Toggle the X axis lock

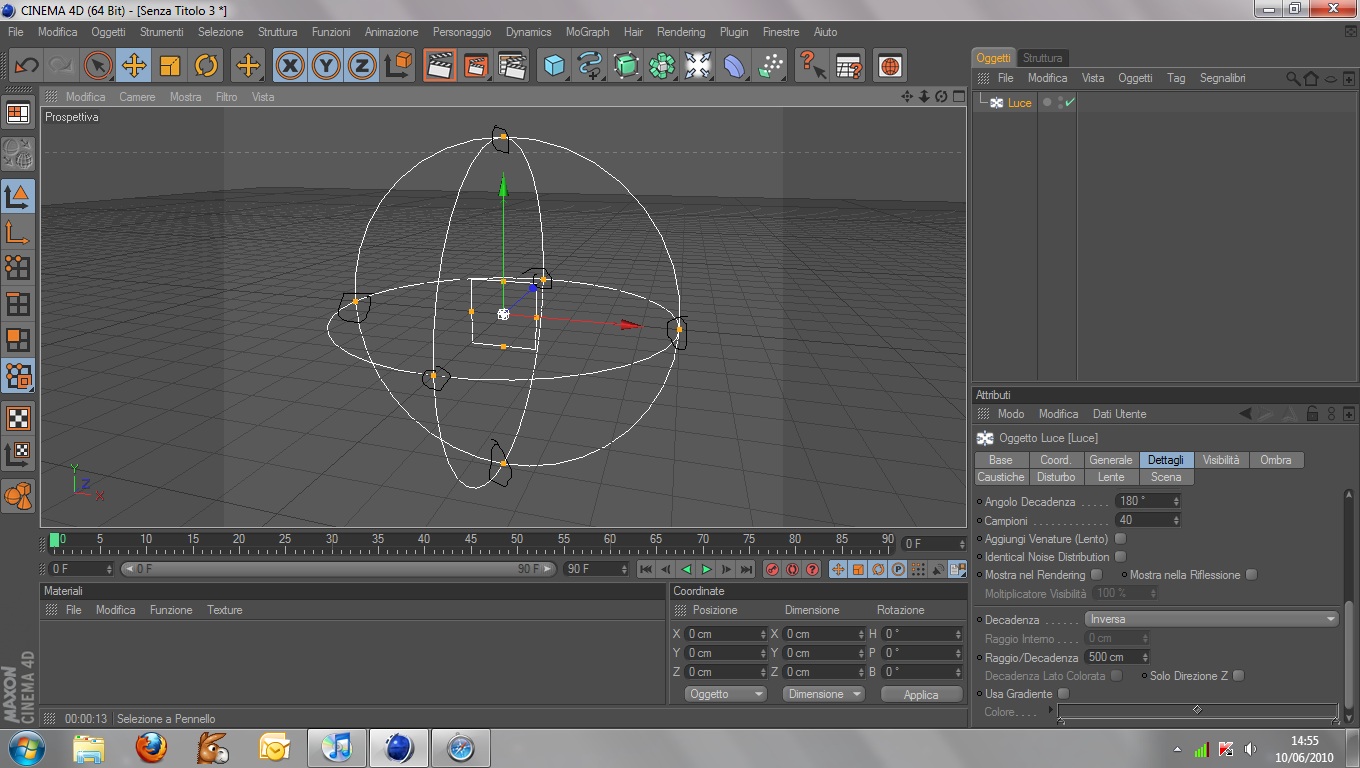click(290, 66)
